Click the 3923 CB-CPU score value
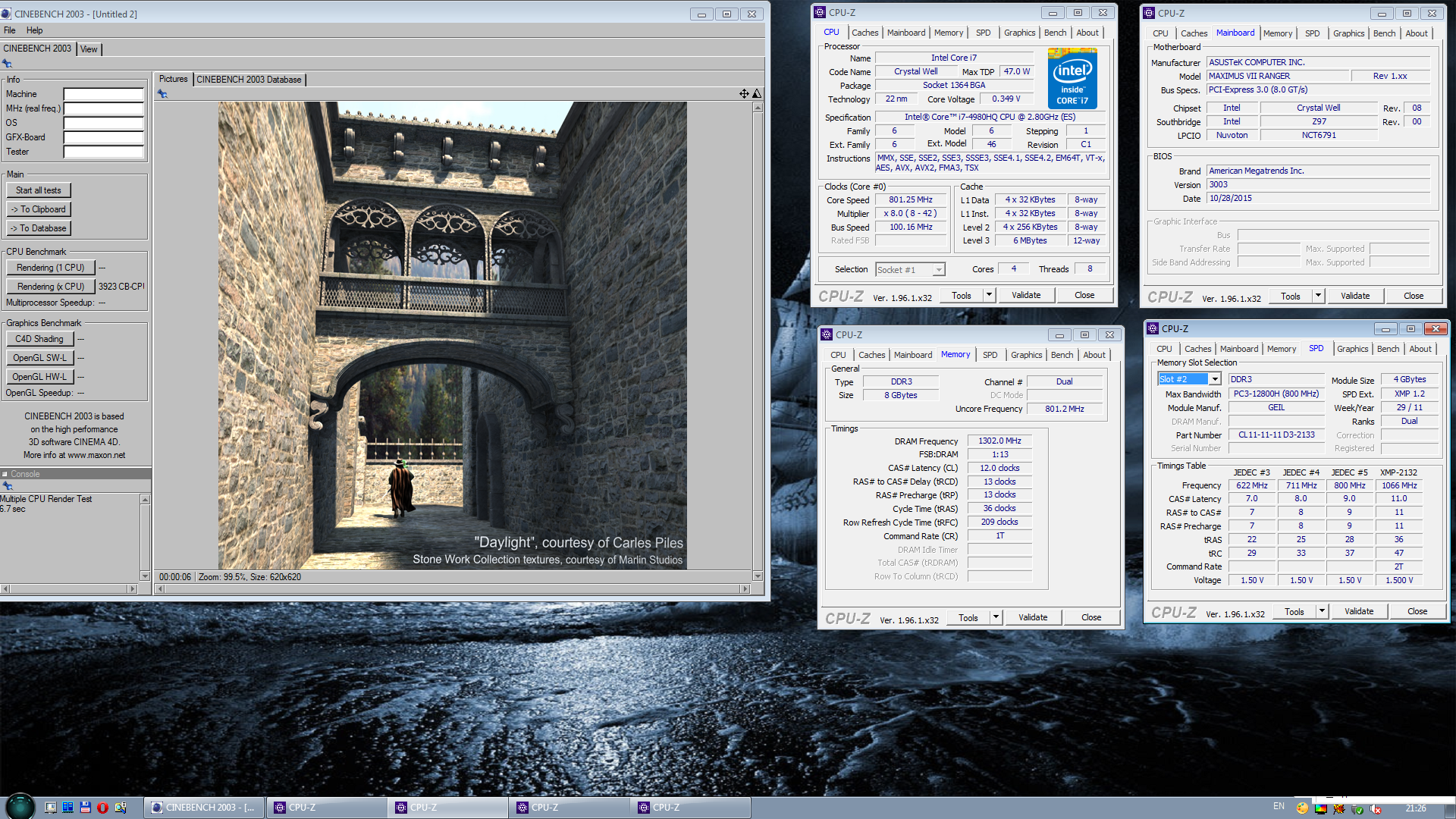Image resolution: width=1456 pixels, height=819 pixels. click(x=121, y=287)
